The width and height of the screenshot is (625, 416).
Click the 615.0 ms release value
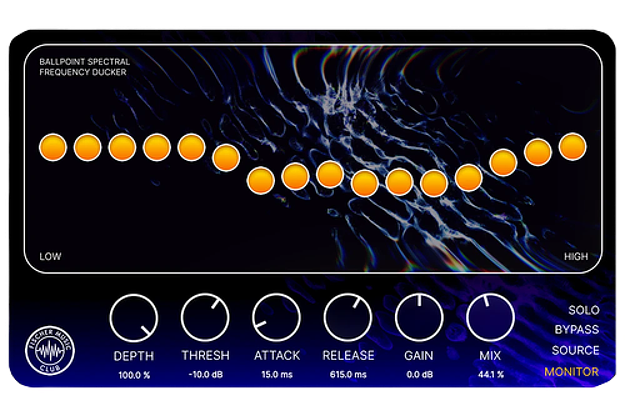pyautogui.click(x=348, y=375)
